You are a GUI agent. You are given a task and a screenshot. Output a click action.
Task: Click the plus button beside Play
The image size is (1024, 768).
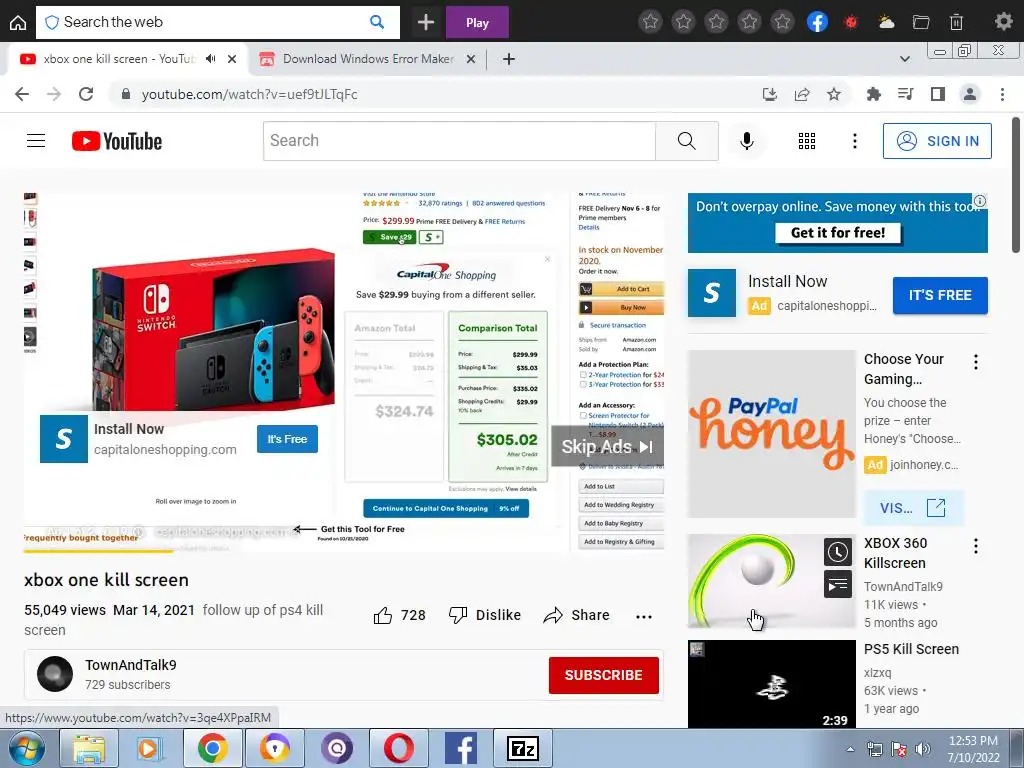(426, 22)
